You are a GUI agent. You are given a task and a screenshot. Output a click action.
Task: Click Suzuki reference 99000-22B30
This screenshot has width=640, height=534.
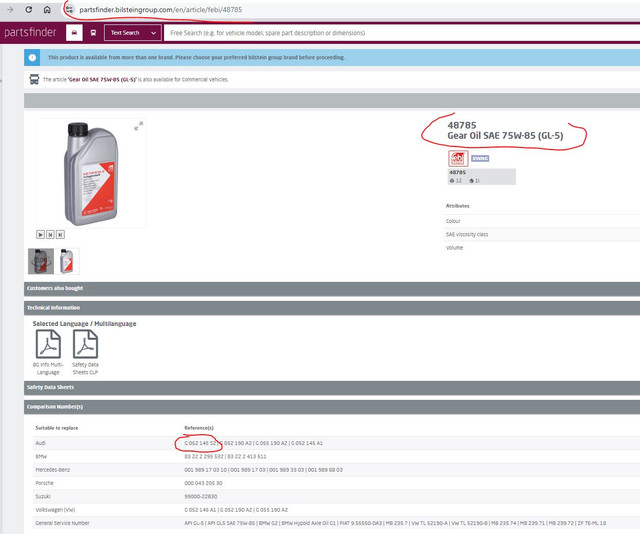coord(201,496)
